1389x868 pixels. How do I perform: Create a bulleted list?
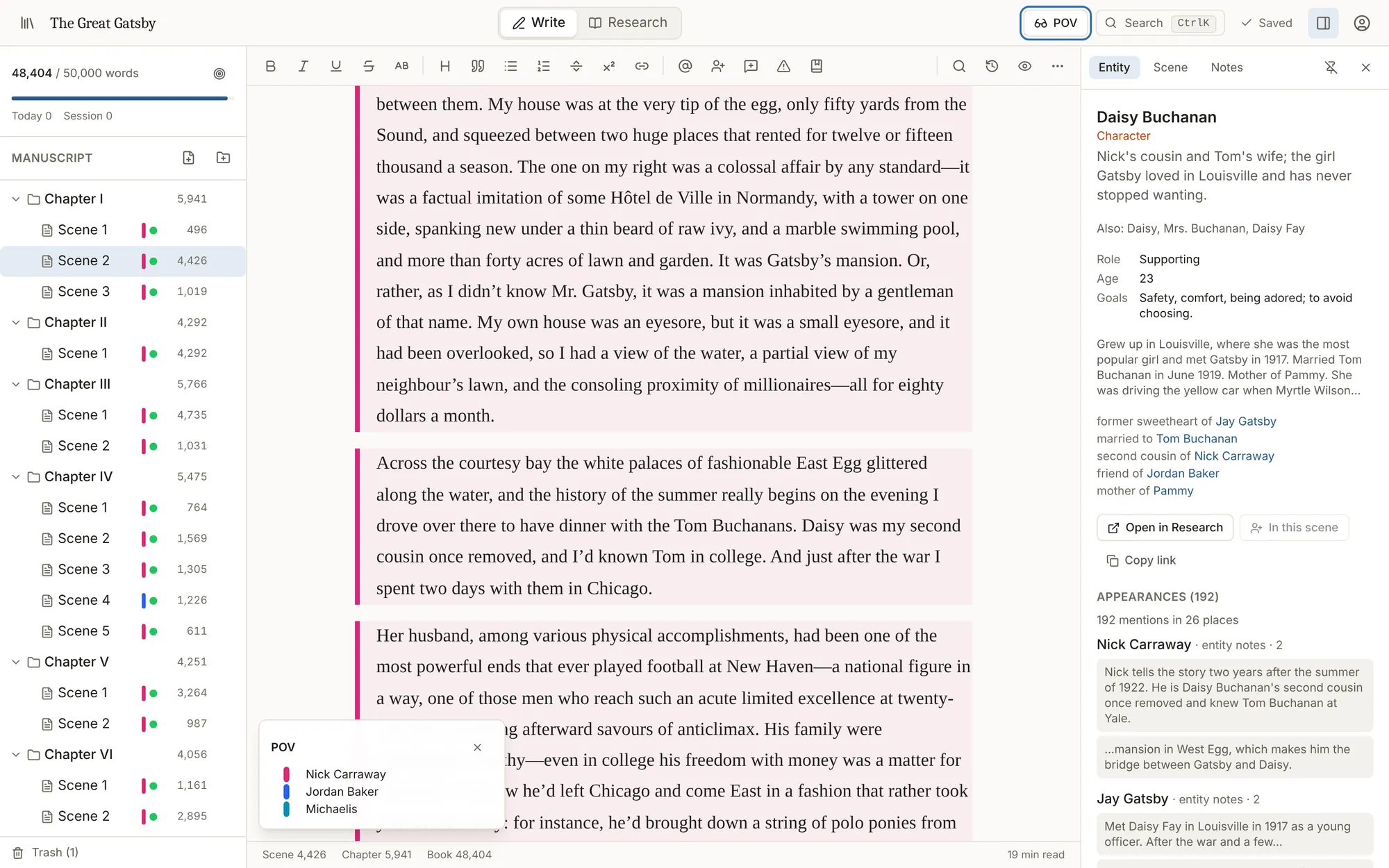click(511, 66)
